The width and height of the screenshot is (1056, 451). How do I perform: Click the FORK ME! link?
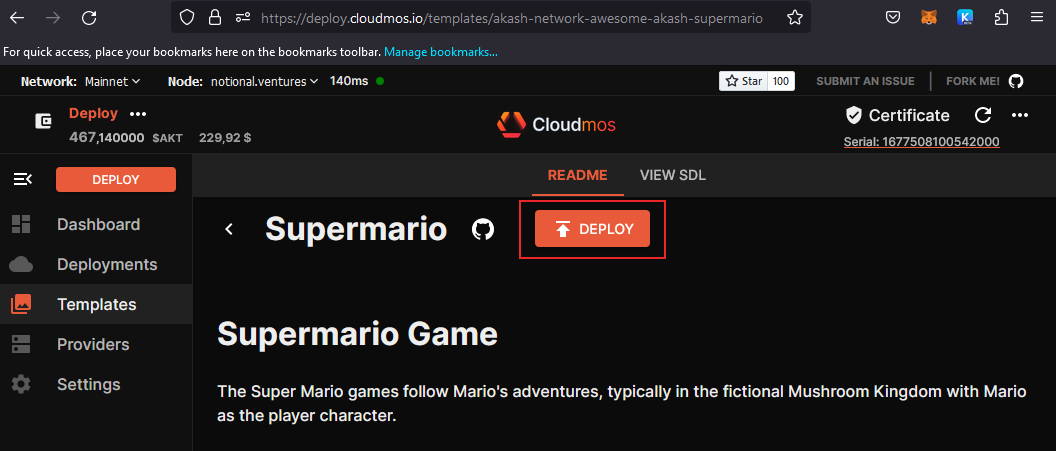coord(985,81)
